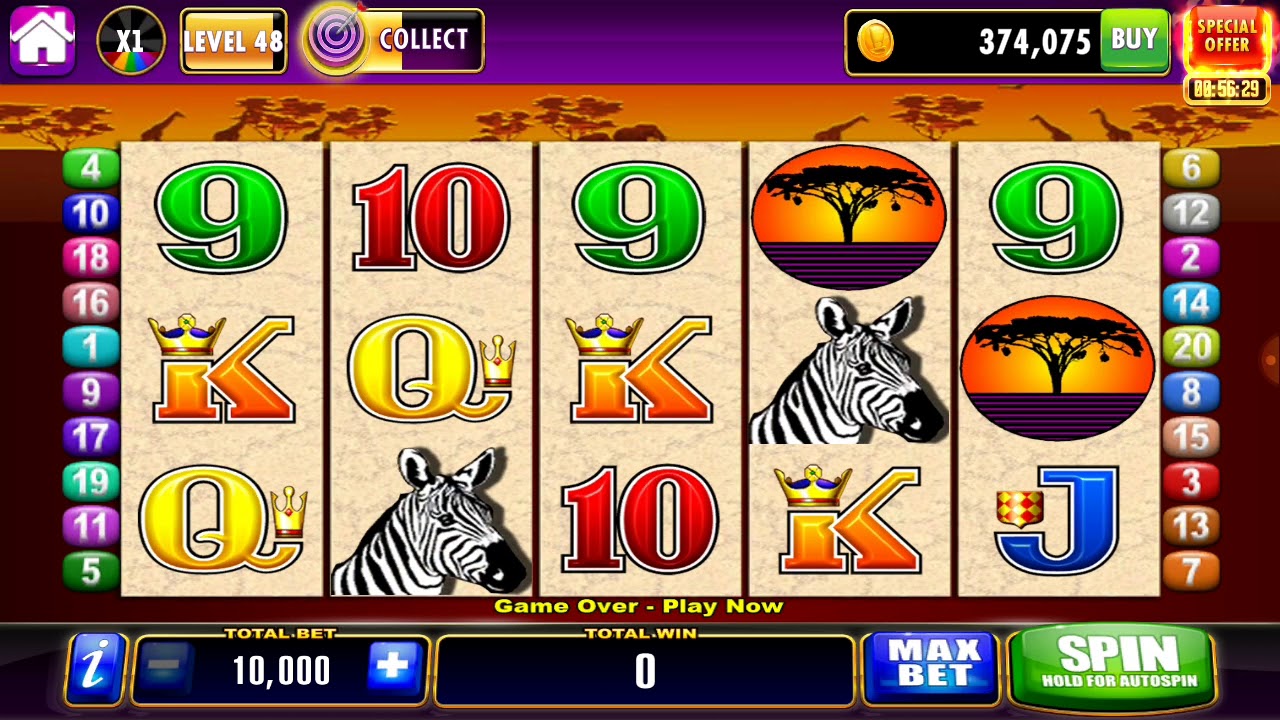1280x720 pixels.
Task: Open the blue info paytable icon
Action: (x=96, y=668)
